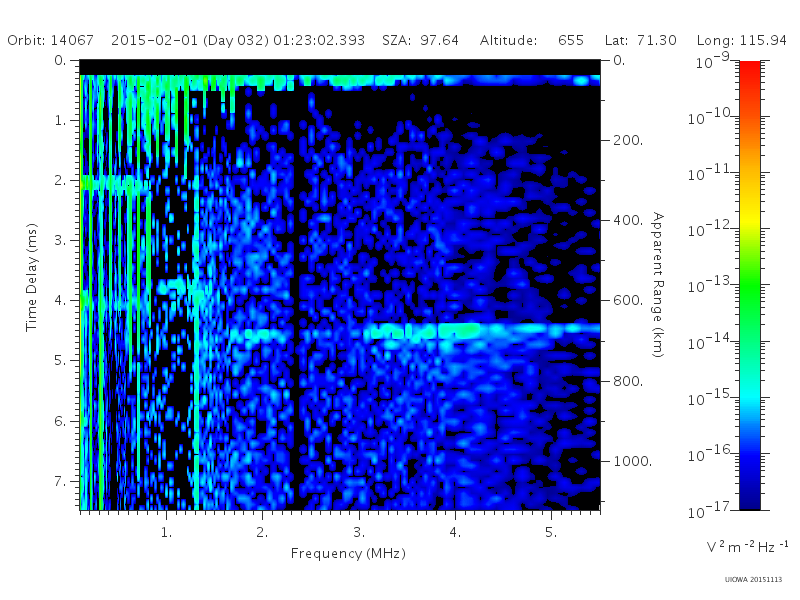
Task: Click the '600.' apparent range label
Action: (628, 301)
